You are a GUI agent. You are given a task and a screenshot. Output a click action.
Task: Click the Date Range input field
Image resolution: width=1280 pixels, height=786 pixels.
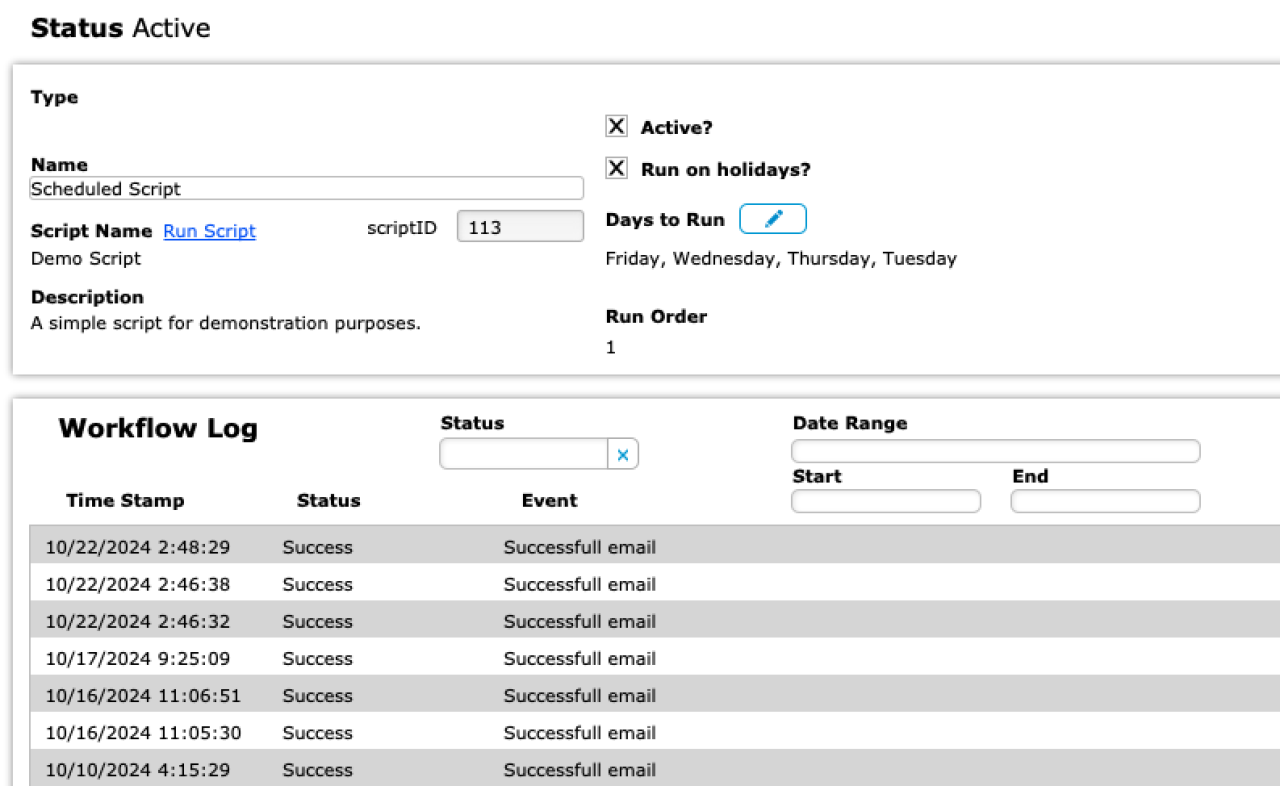996,451
